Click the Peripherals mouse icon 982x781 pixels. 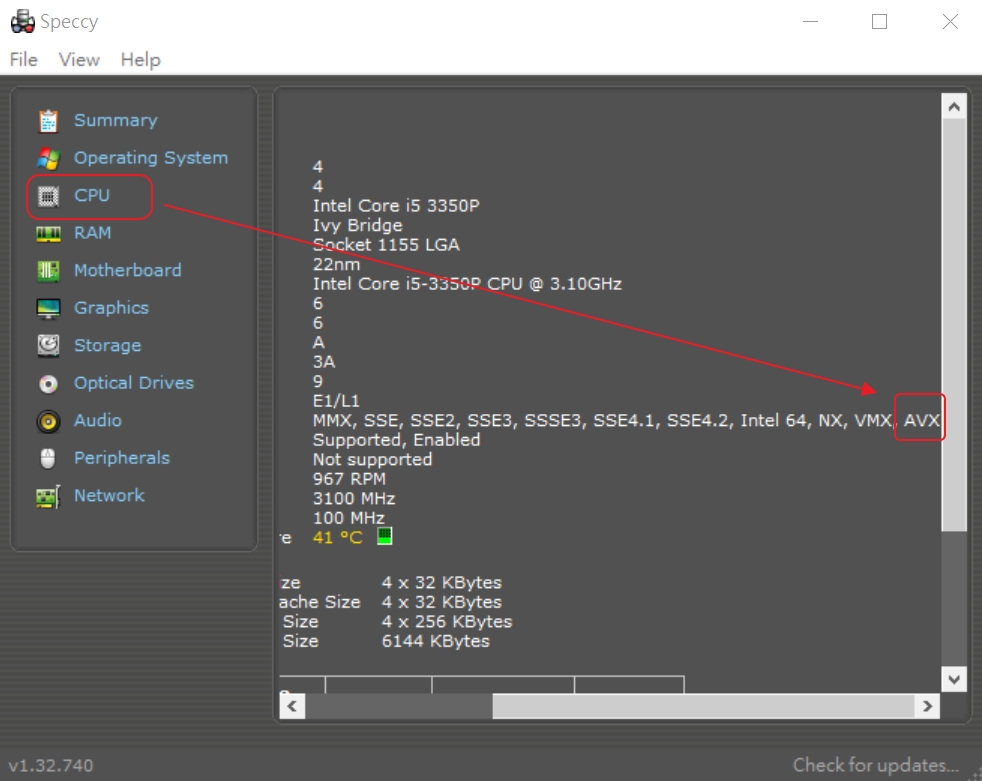click(48, 458)
